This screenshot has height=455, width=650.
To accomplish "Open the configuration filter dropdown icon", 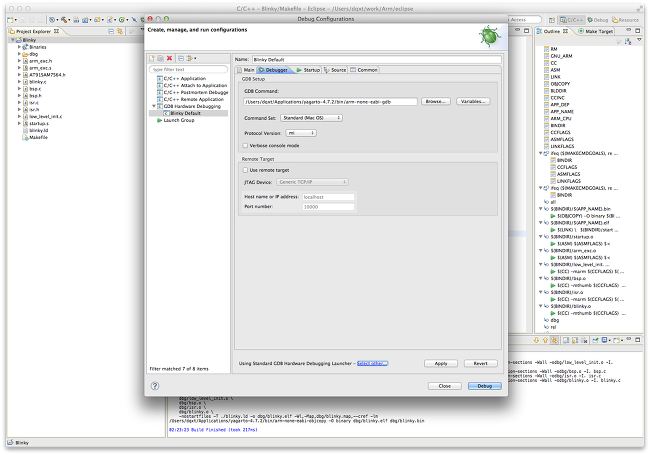I will pos(191,58).
